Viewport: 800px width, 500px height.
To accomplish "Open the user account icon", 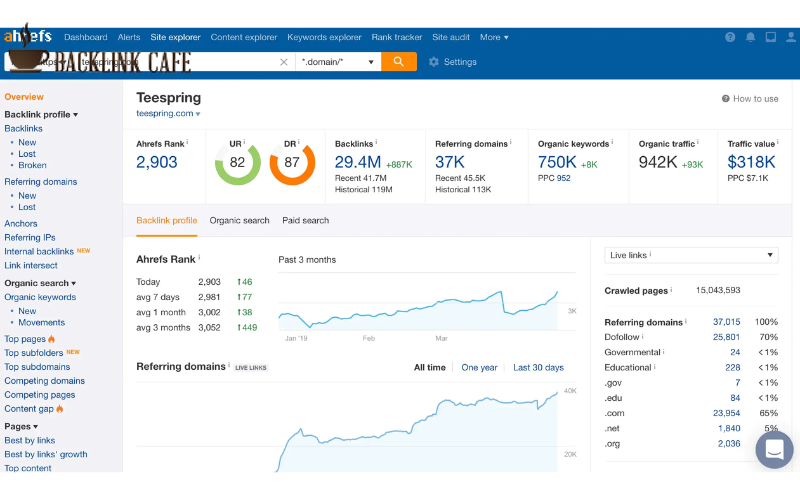I will [791, 37].
